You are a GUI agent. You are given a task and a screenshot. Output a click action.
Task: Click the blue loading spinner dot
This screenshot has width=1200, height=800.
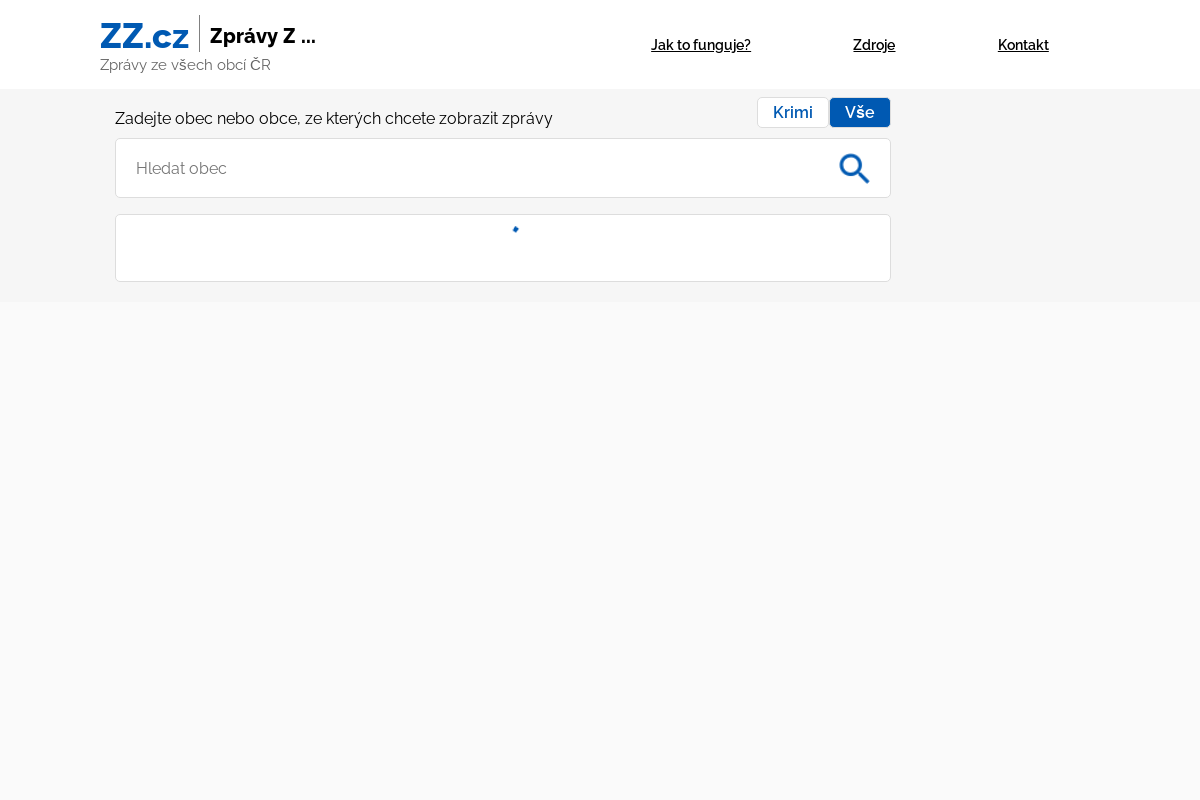(516, 230)
